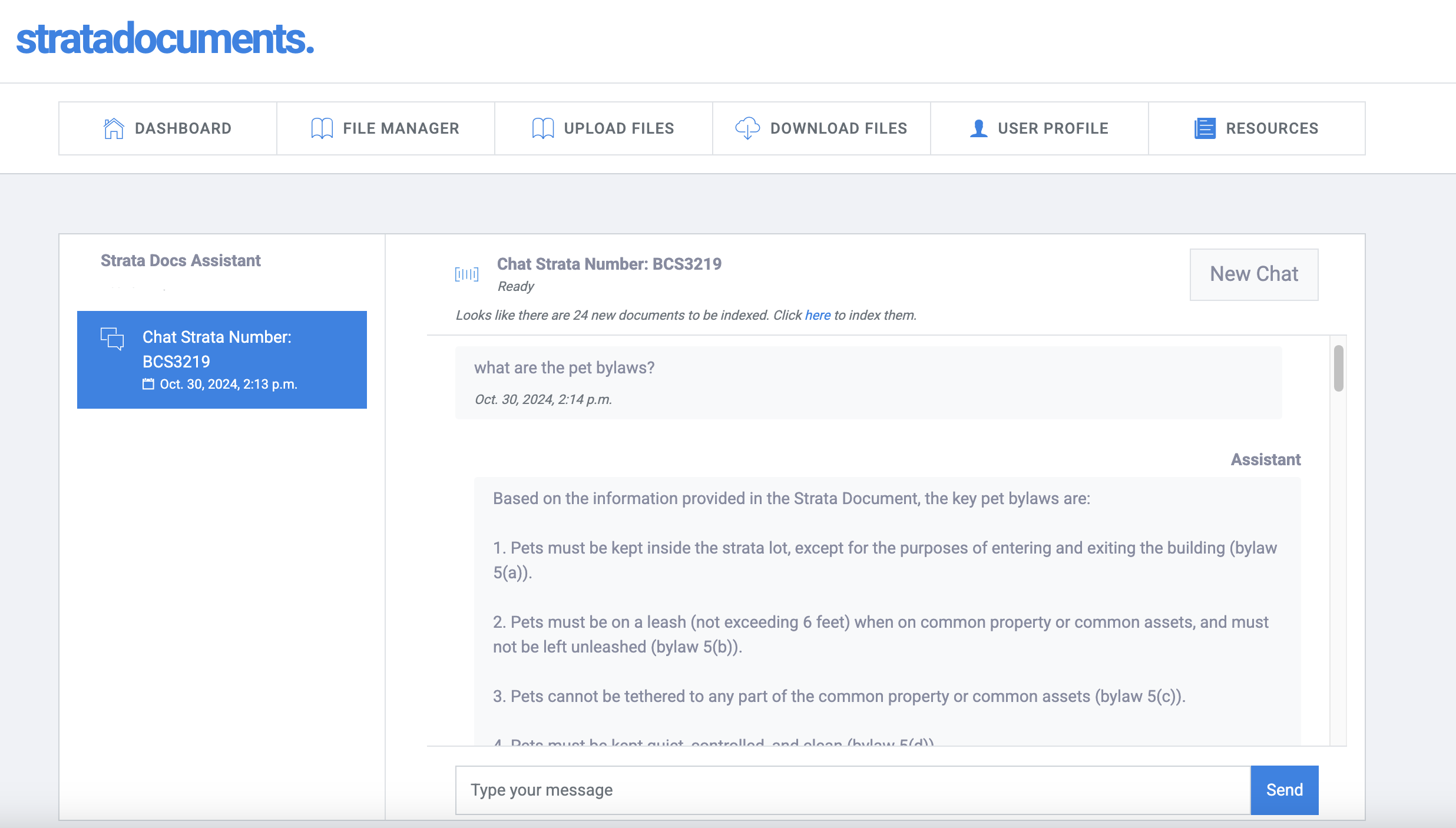
Task: Click calendar icon next to Oct. 30 date
Action: [148, 384]
